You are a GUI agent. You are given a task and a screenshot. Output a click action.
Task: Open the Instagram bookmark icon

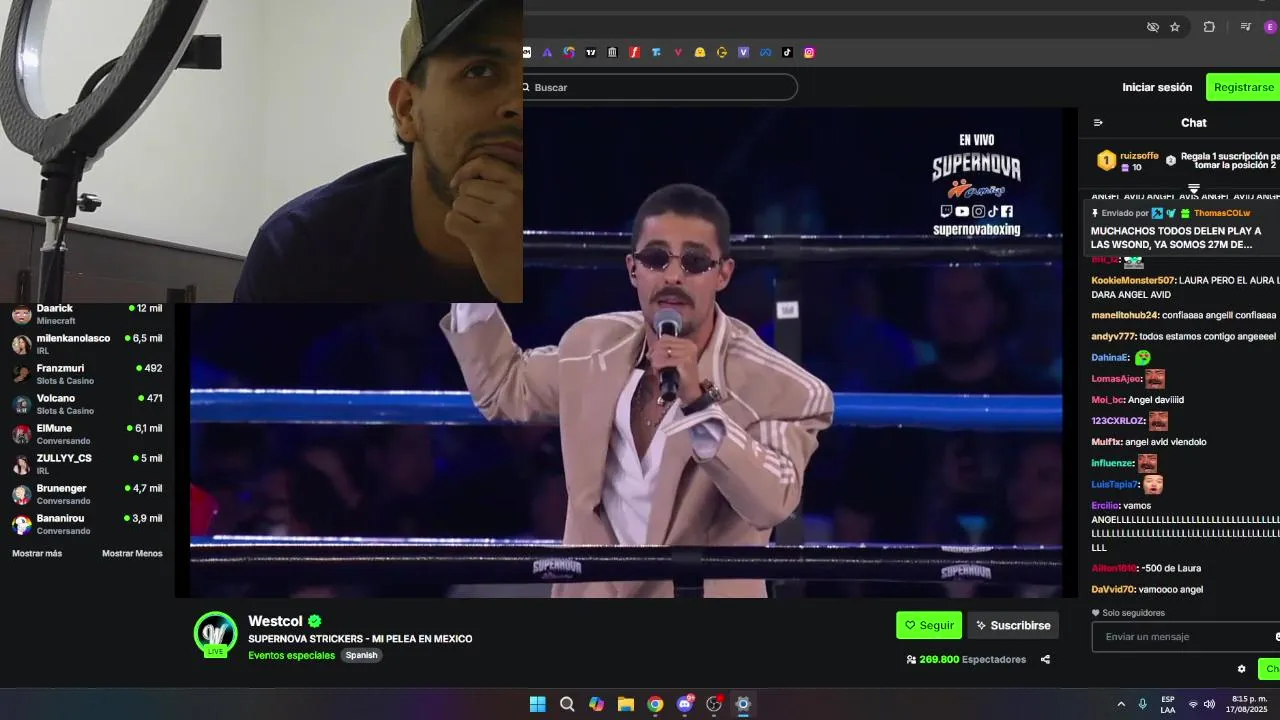[x=809, y=52]
